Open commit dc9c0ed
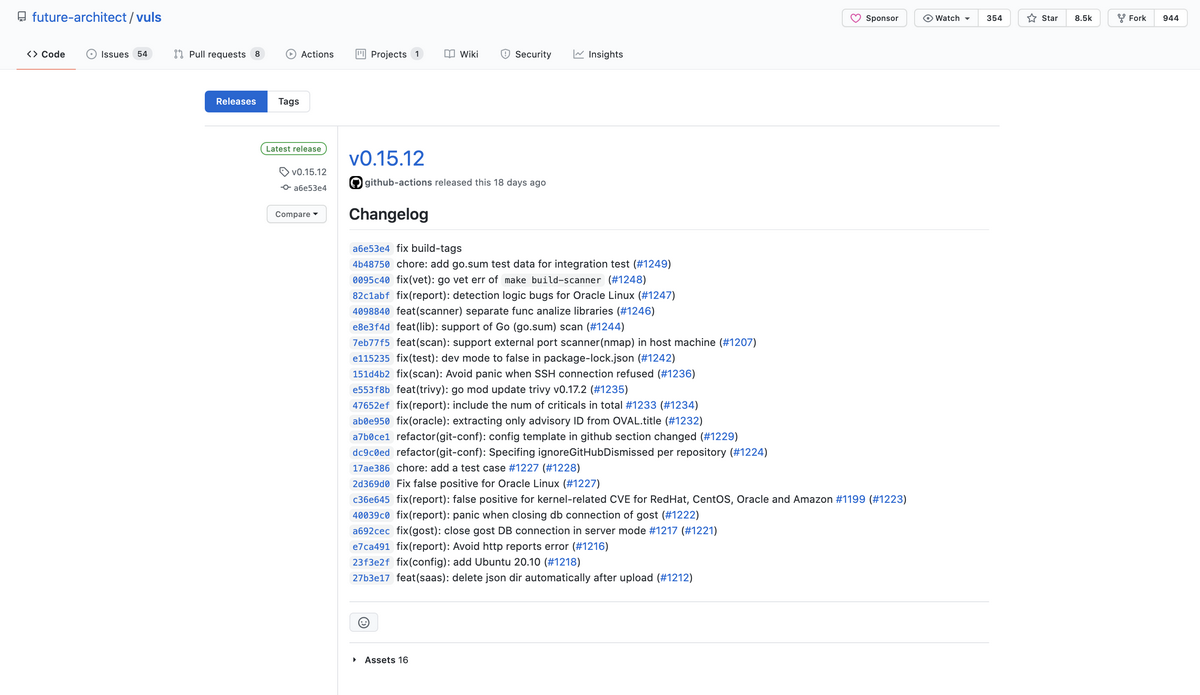Image resolution: width=1200 pixels, height=695 pixels. tap(371, 452)
